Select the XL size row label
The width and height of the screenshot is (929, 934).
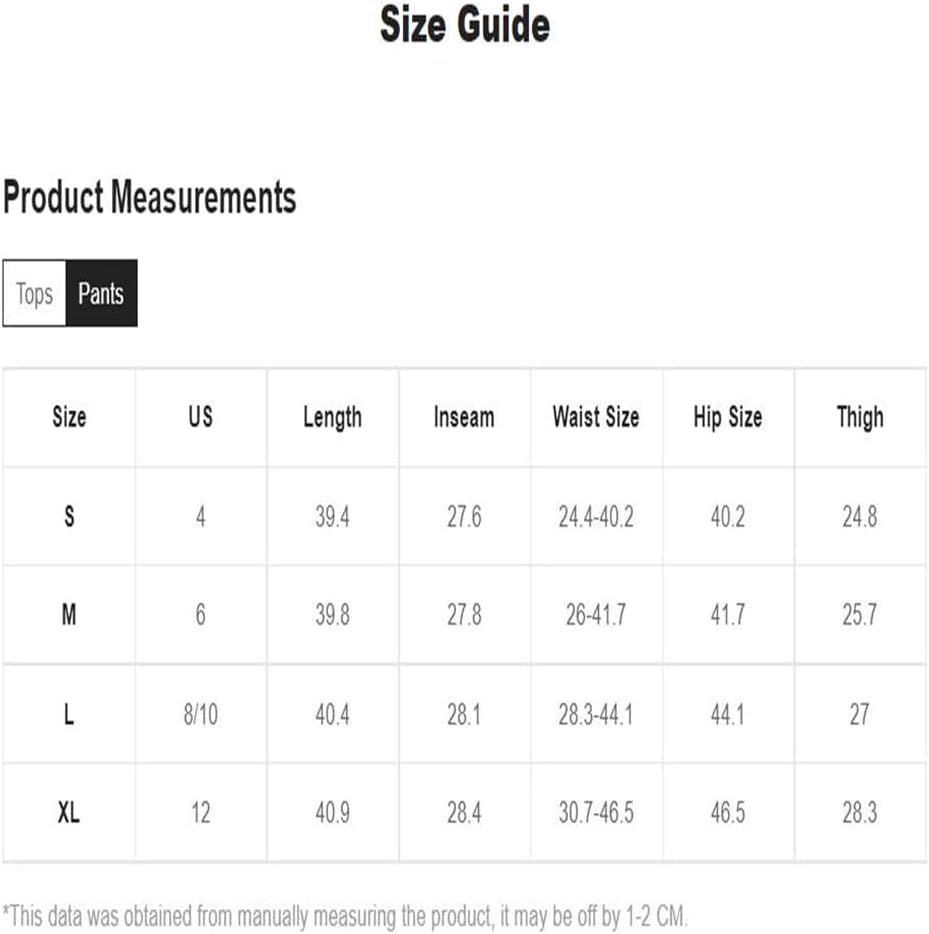(x=69, y=812)
